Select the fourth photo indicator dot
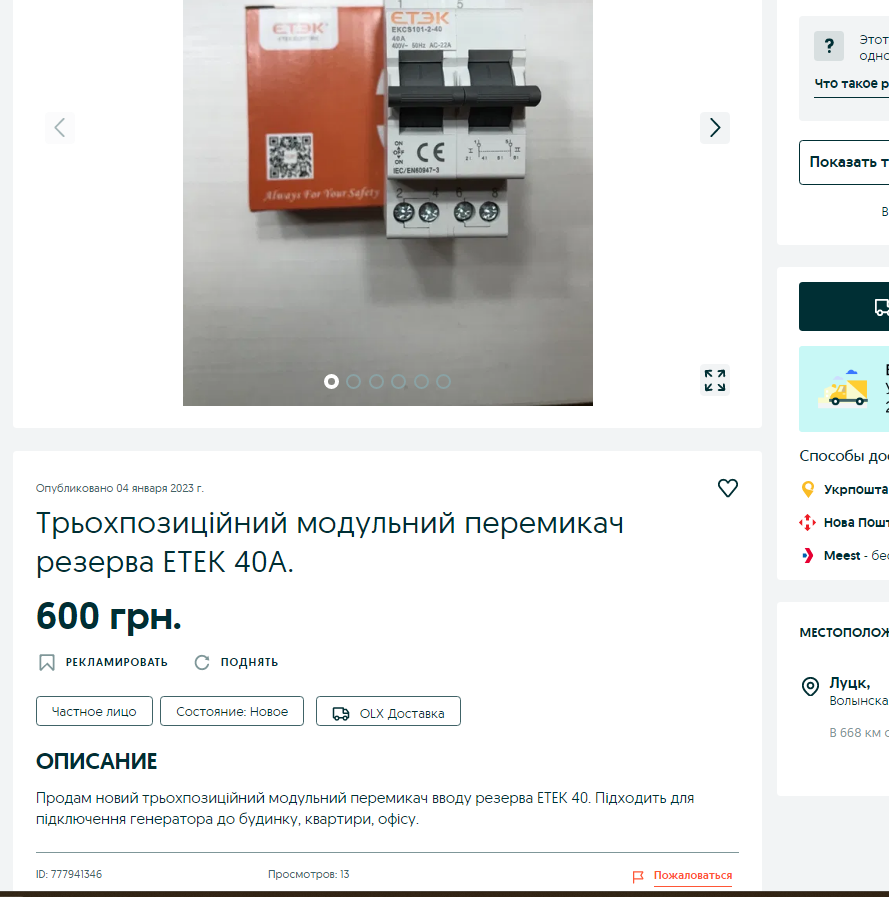The width and height of the screenshot is (889, 897). tap(399, 382)
